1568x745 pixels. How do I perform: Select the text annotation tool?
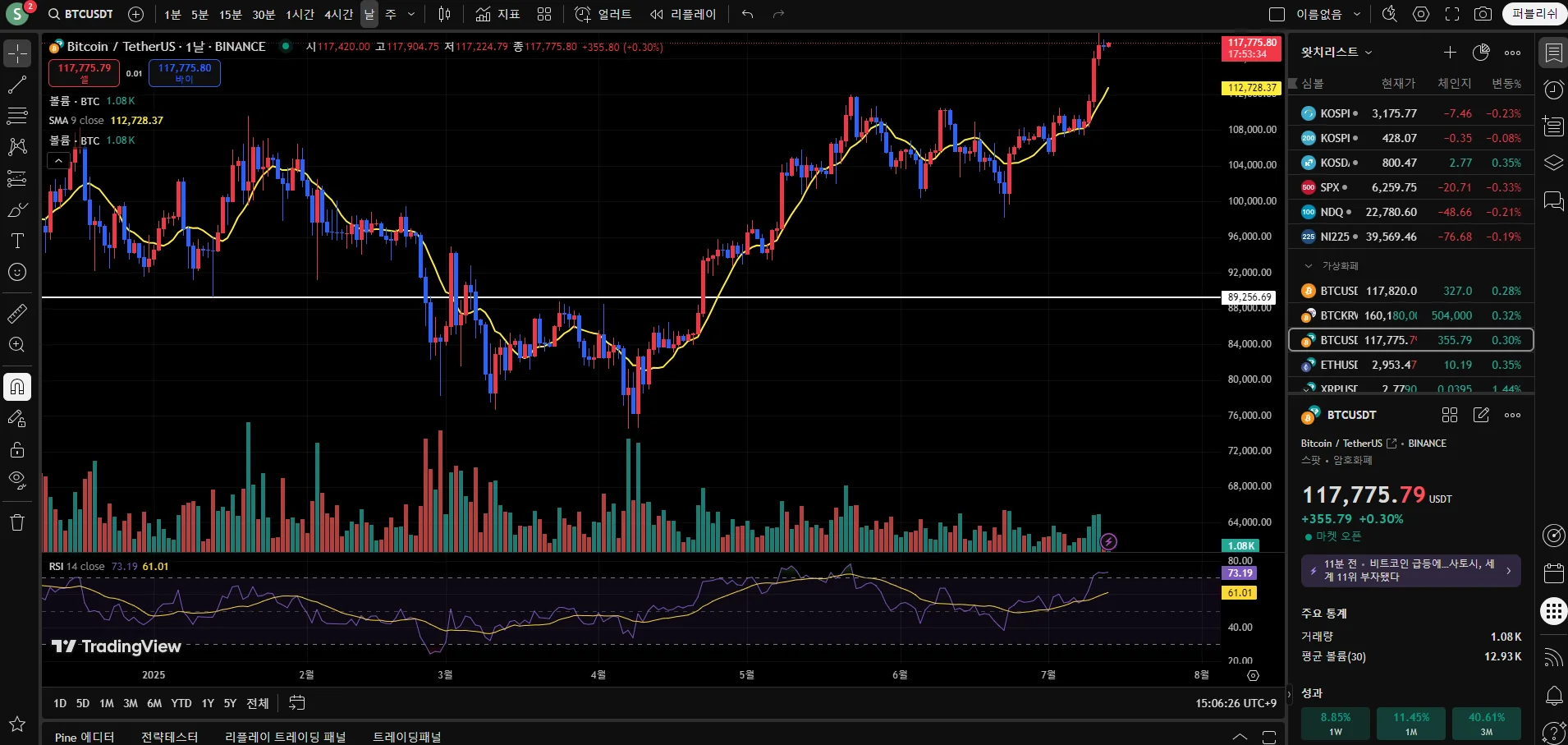click(x=17, y=241)
